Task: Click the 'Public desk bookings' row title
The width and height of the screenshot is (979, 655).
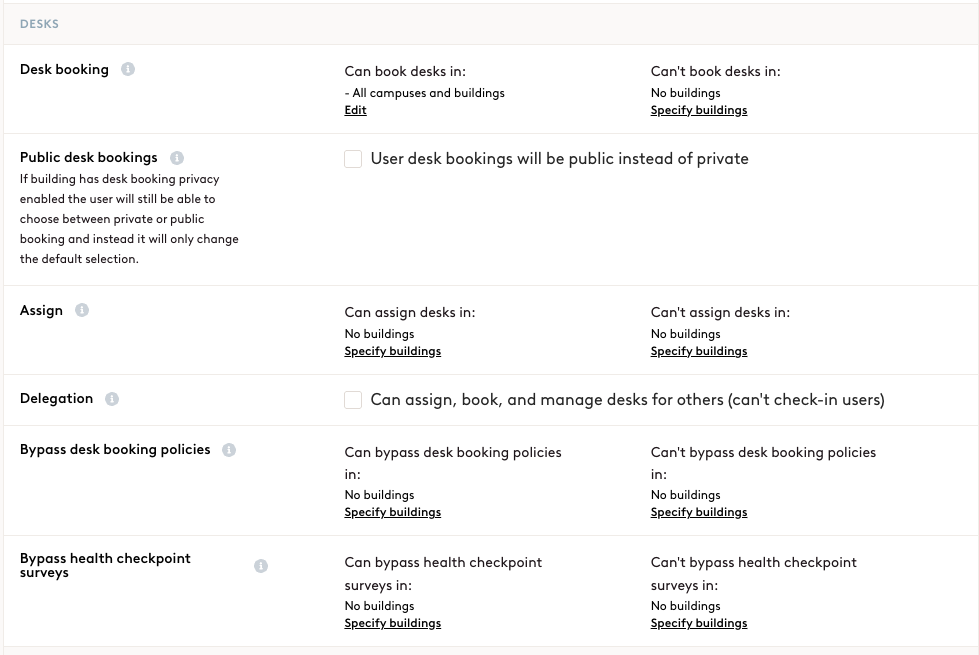Action: pos(89,157)
